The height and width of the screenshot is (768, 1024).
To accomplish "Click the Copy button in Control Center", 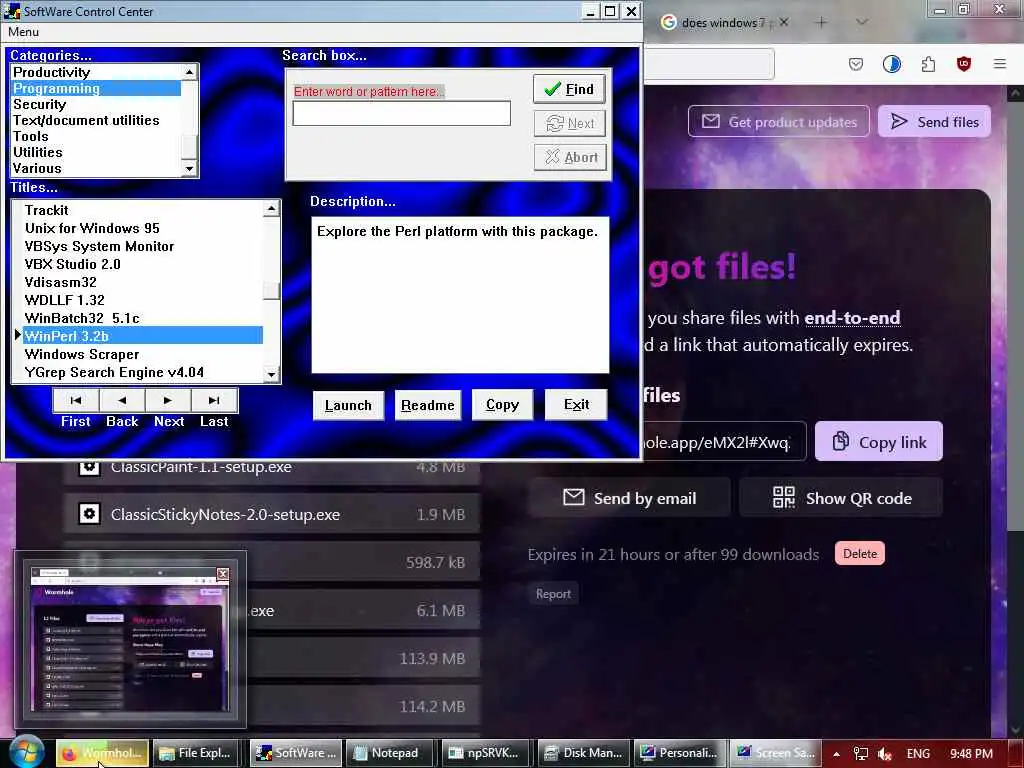I will pos(502,405).
